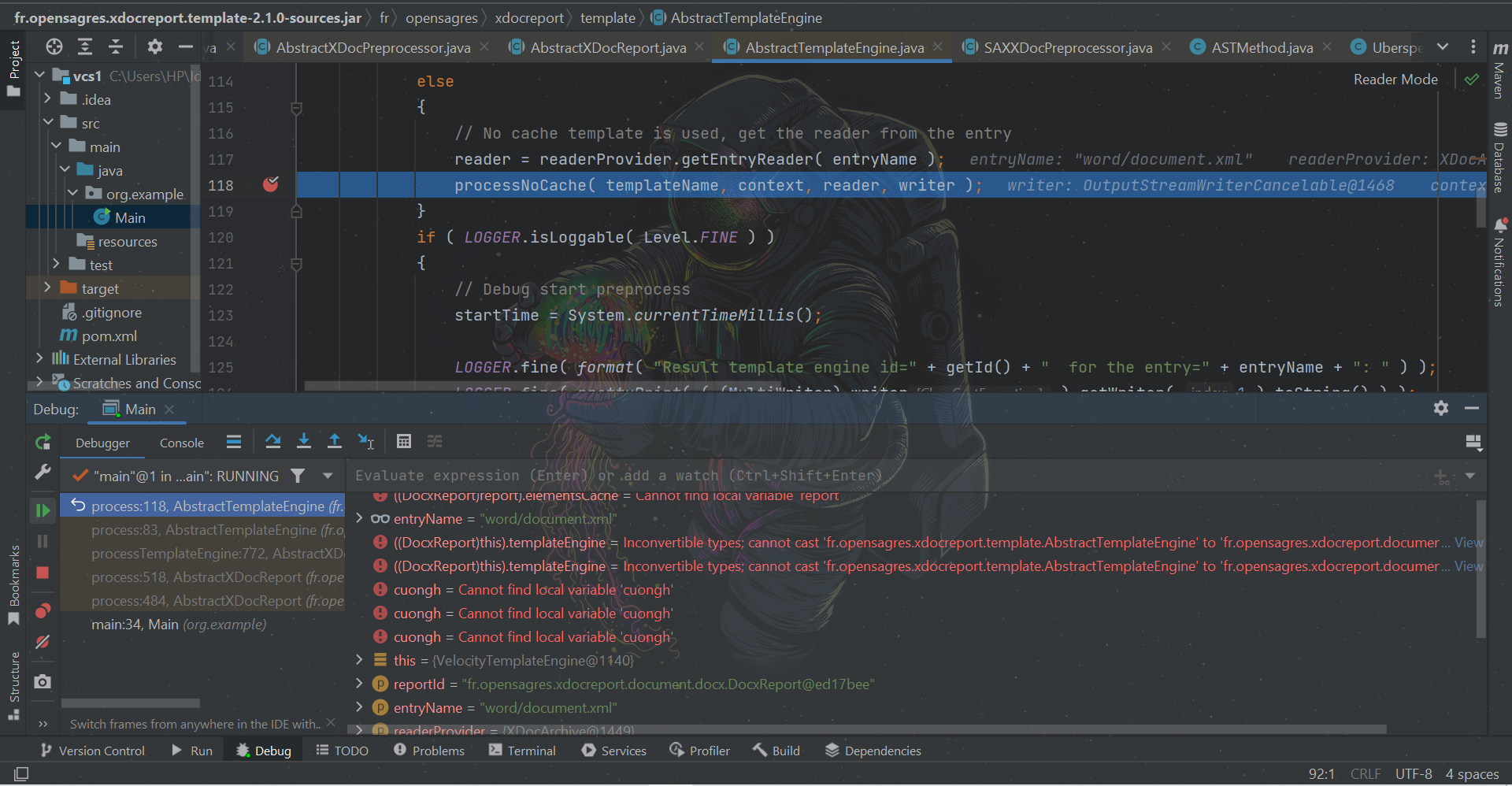Add expression to watches icon

tap(1441, 476)
